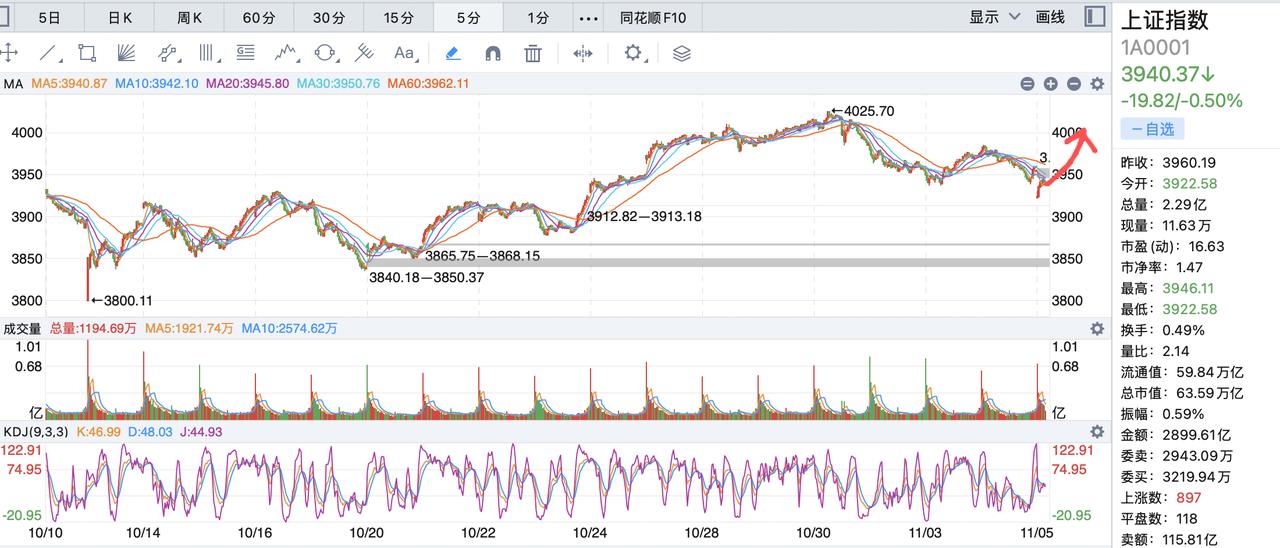
Task: Click the index code 1A0001
Action: point(1156,47)
